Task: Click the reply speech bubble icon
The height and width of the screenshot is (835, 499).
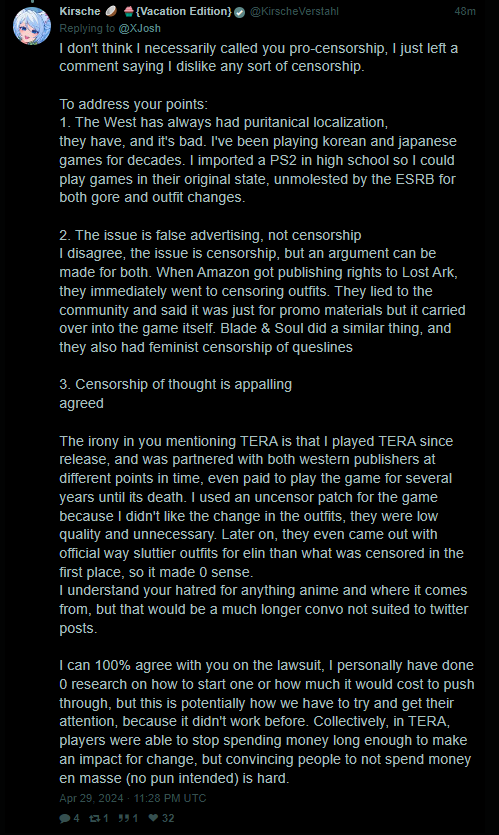Action: click(65, 818)
